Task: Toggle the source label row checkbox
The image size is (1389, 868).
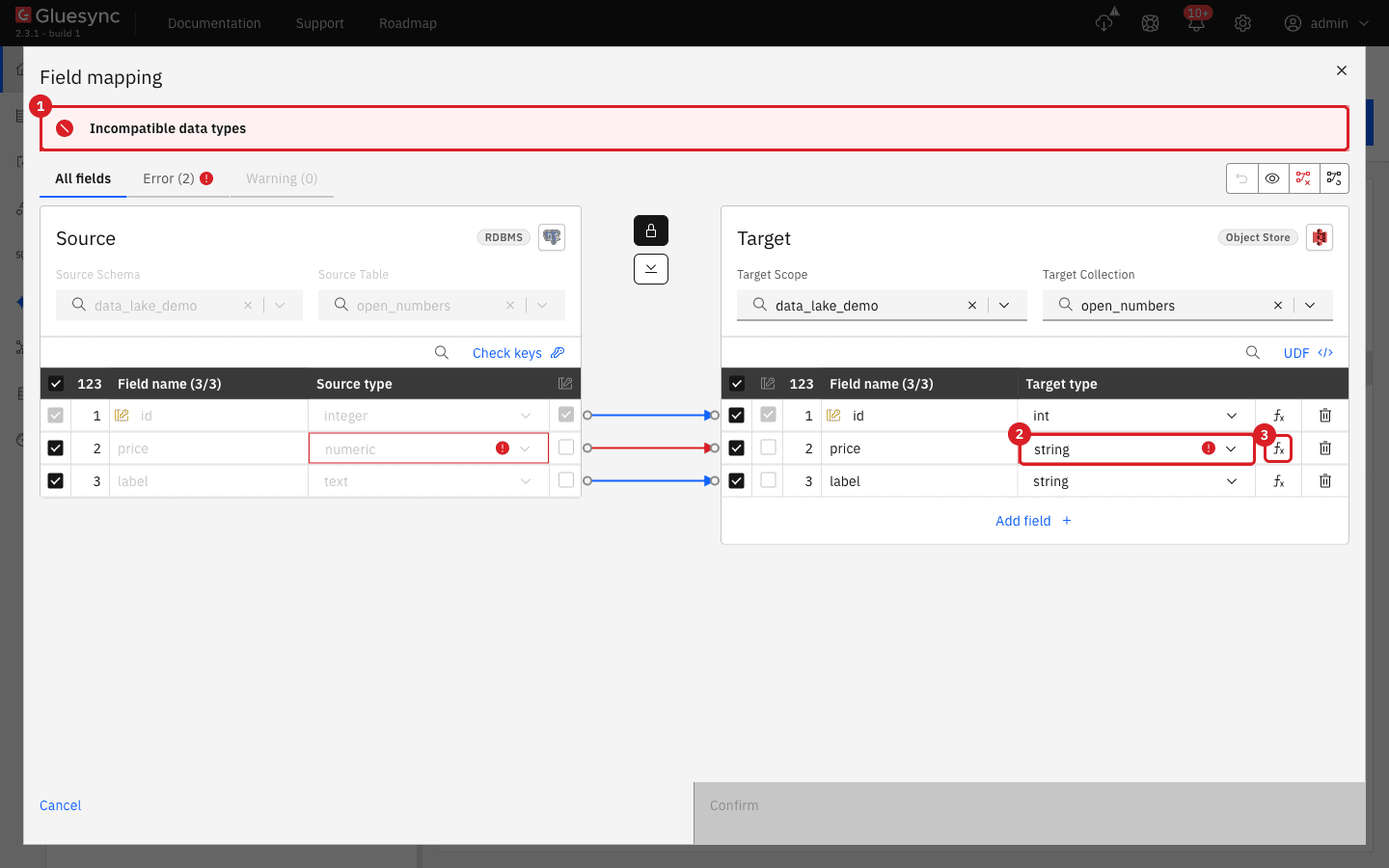Action: [x=56, y=481]
